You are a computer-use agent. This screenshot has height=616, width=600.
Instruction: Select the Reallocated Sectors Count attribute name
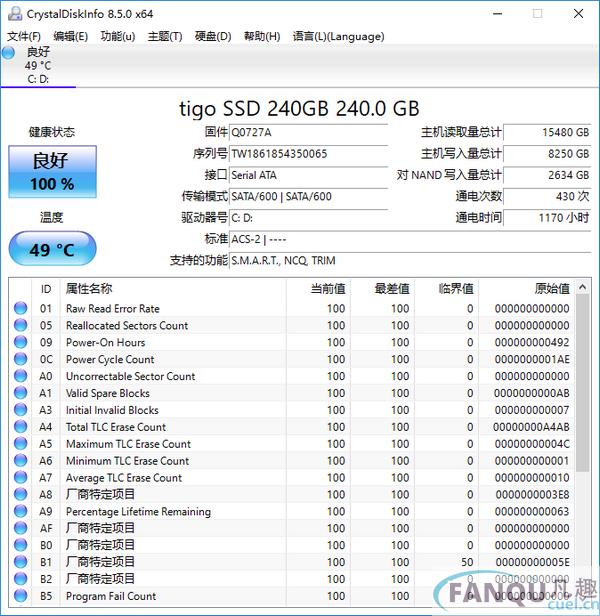click(127, 325)
